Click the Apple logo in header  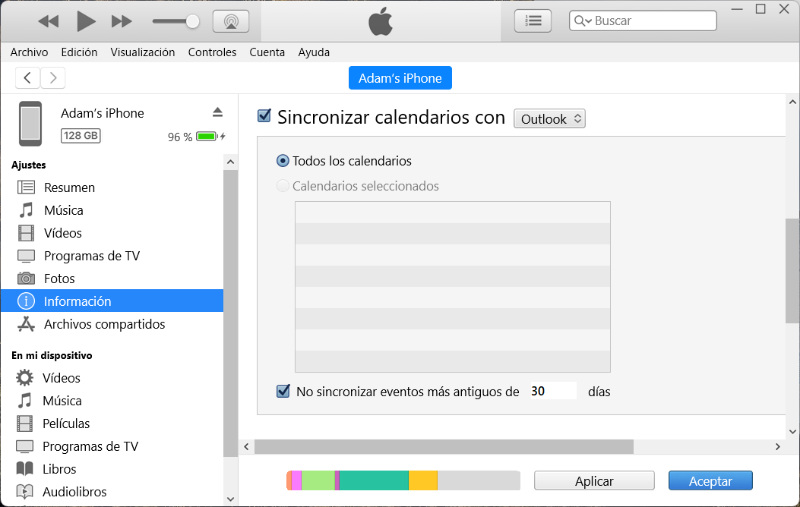(381, 22)
